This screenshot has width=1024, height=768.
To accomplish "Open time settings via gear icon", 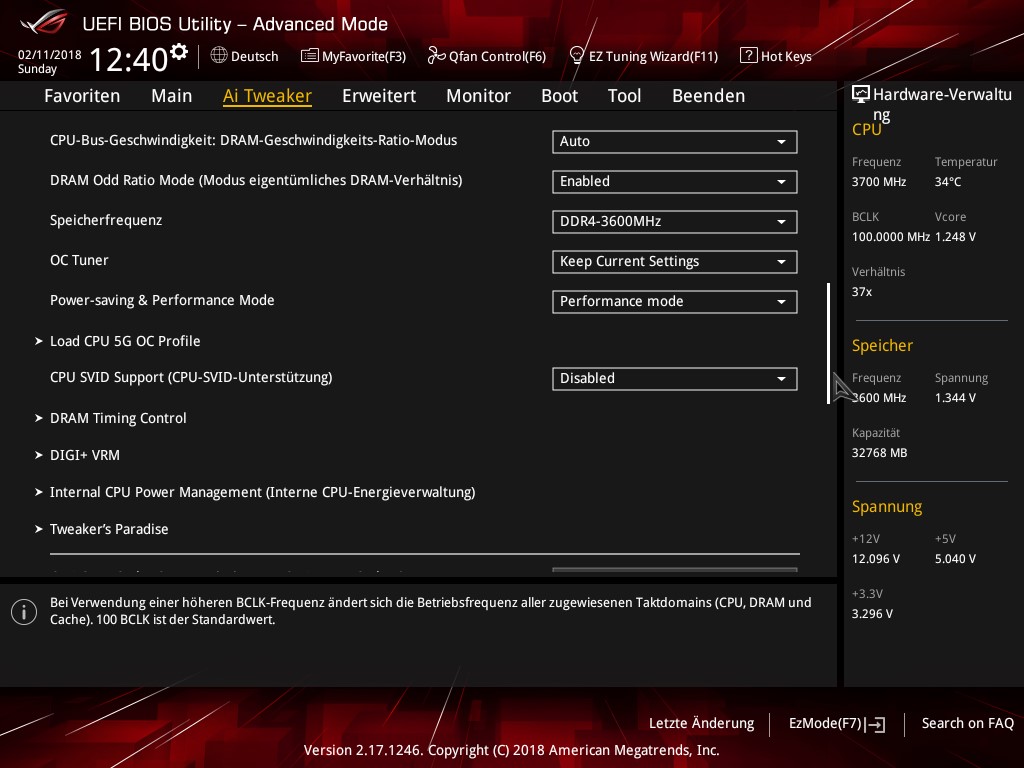I will pos(178,51).
